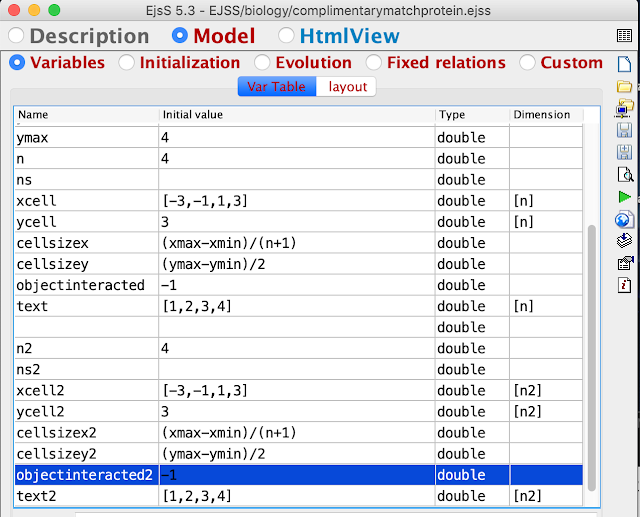Viewport: 640px width, 517px height.
Task: Click the New simulation page icon
Action: point(625,64)
